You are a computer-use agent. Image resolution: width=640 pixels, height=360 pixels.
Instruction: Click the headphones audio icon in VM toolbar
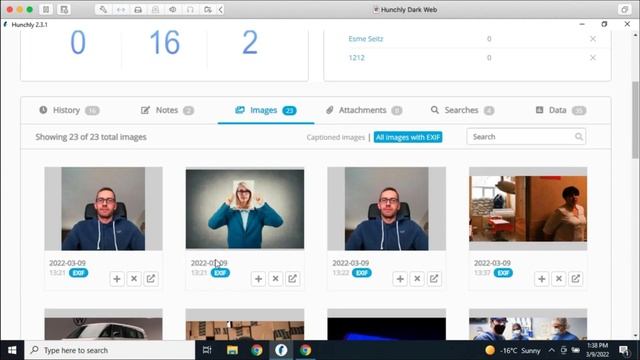tap(190, 9)
